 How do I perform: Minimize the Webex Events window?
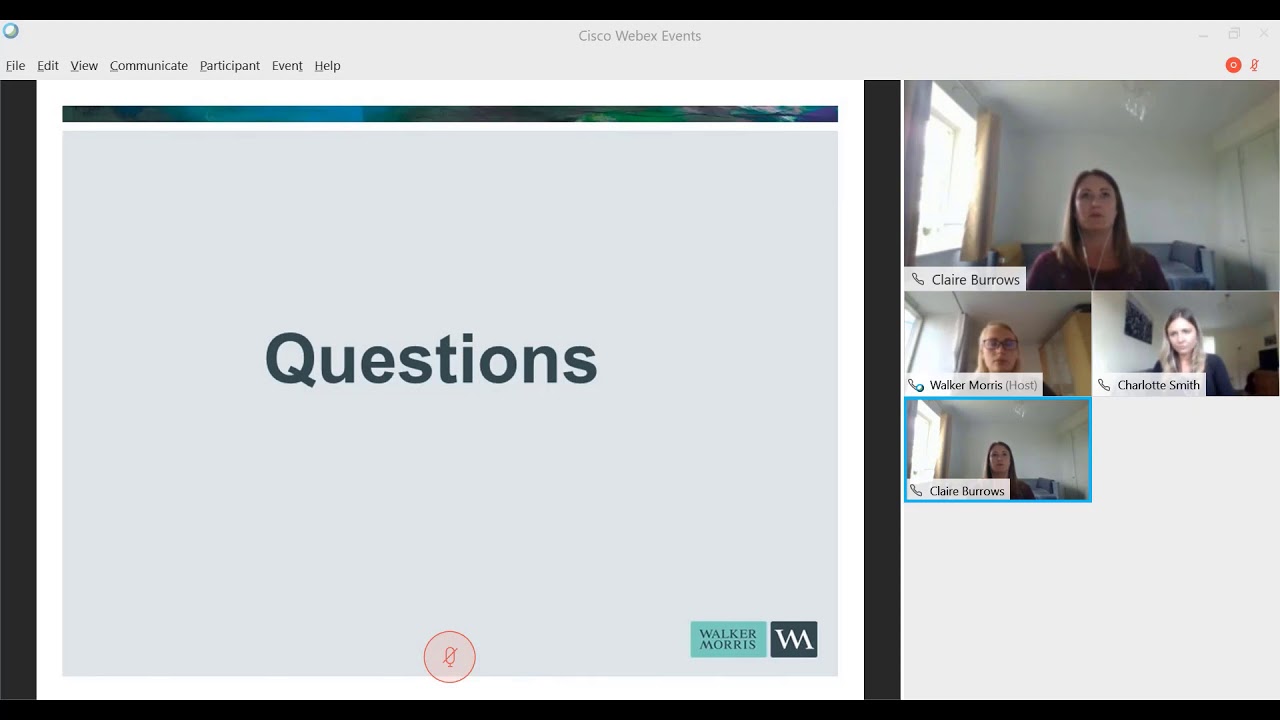click(x=1203, y=35)
